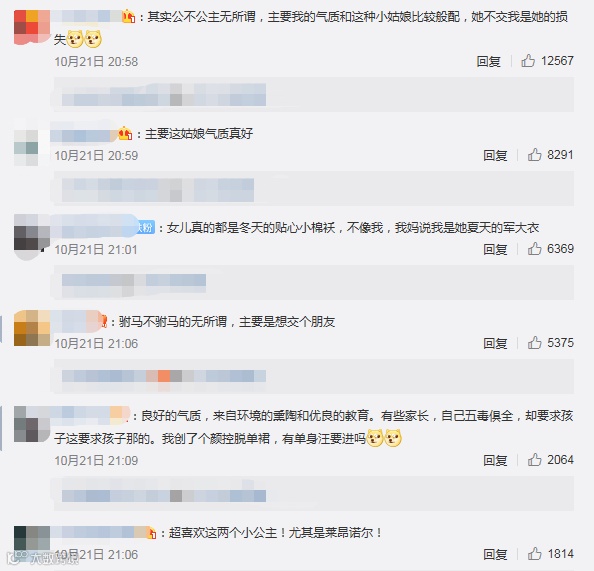Viewport: 594px width, 571px height.
Task: Click thumbs-up icon beside 5375
Action: click(534, 343)
